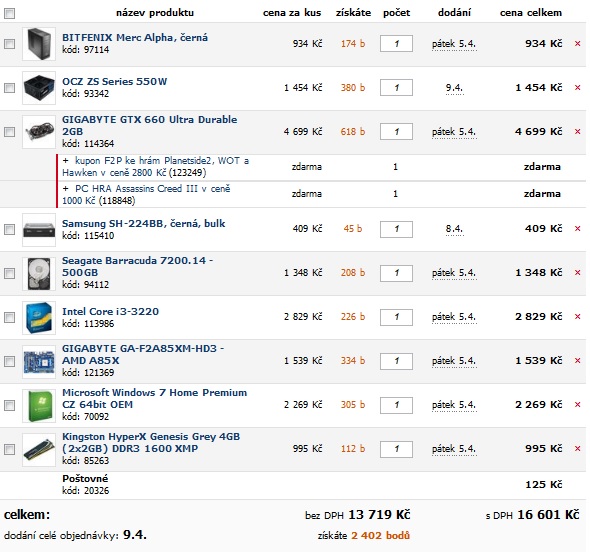The height and width of the screenshot is (552, 590).
Task: Check the Intel Core i3-3220 checkbox
Action: tap(9, 317)
